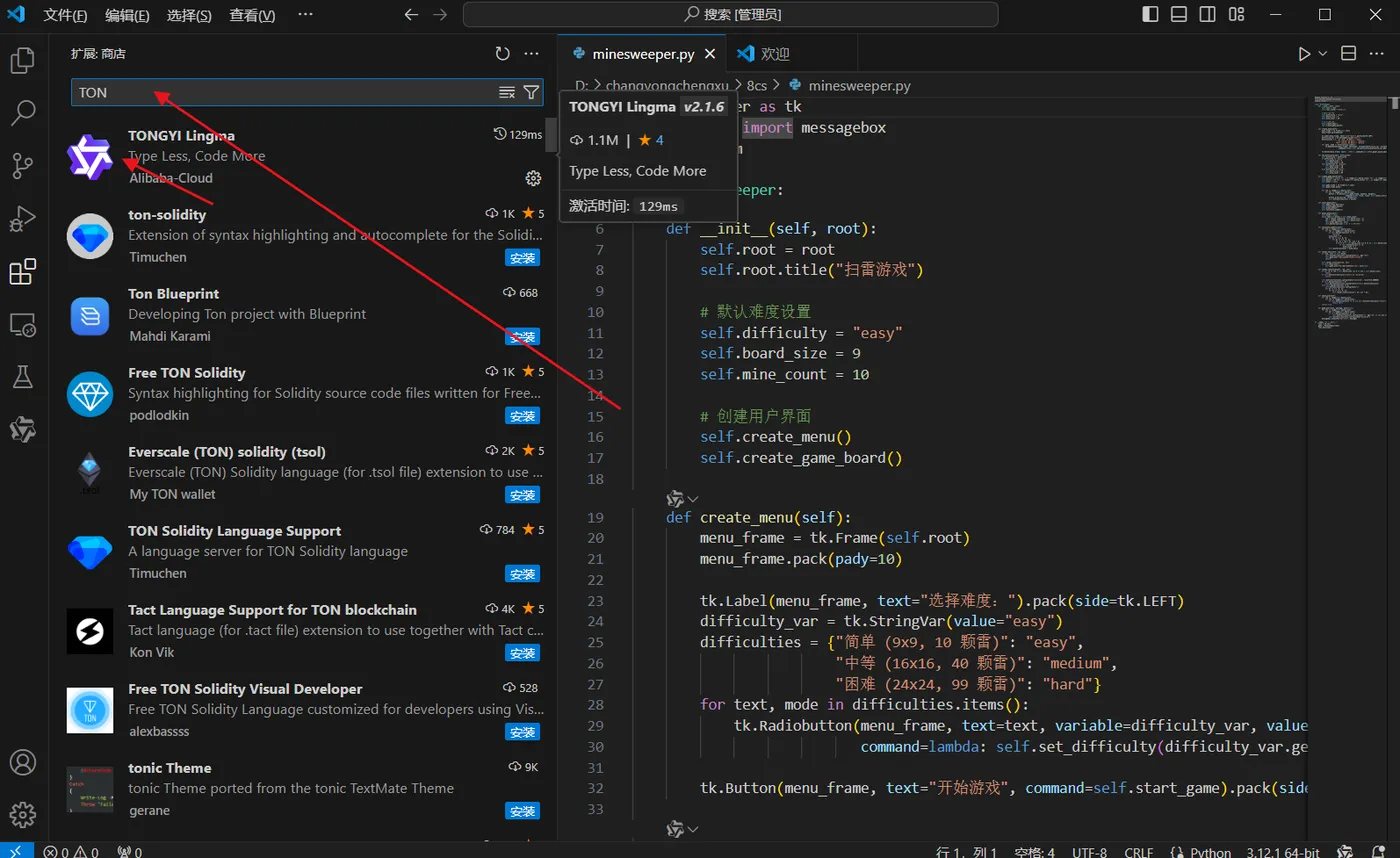Open Source Control view
The image size is (1400, 858).
[23, 166]
